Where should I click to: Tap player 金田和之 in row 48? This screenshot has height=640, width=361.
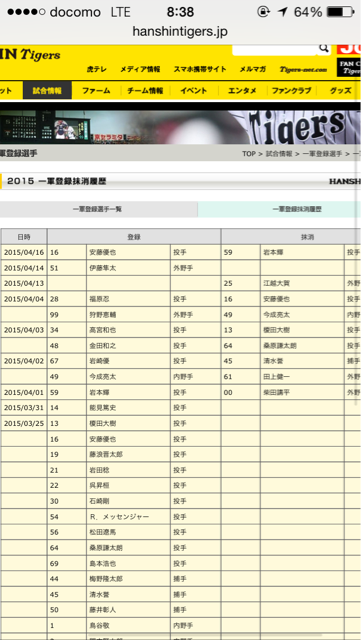[103, 346]
